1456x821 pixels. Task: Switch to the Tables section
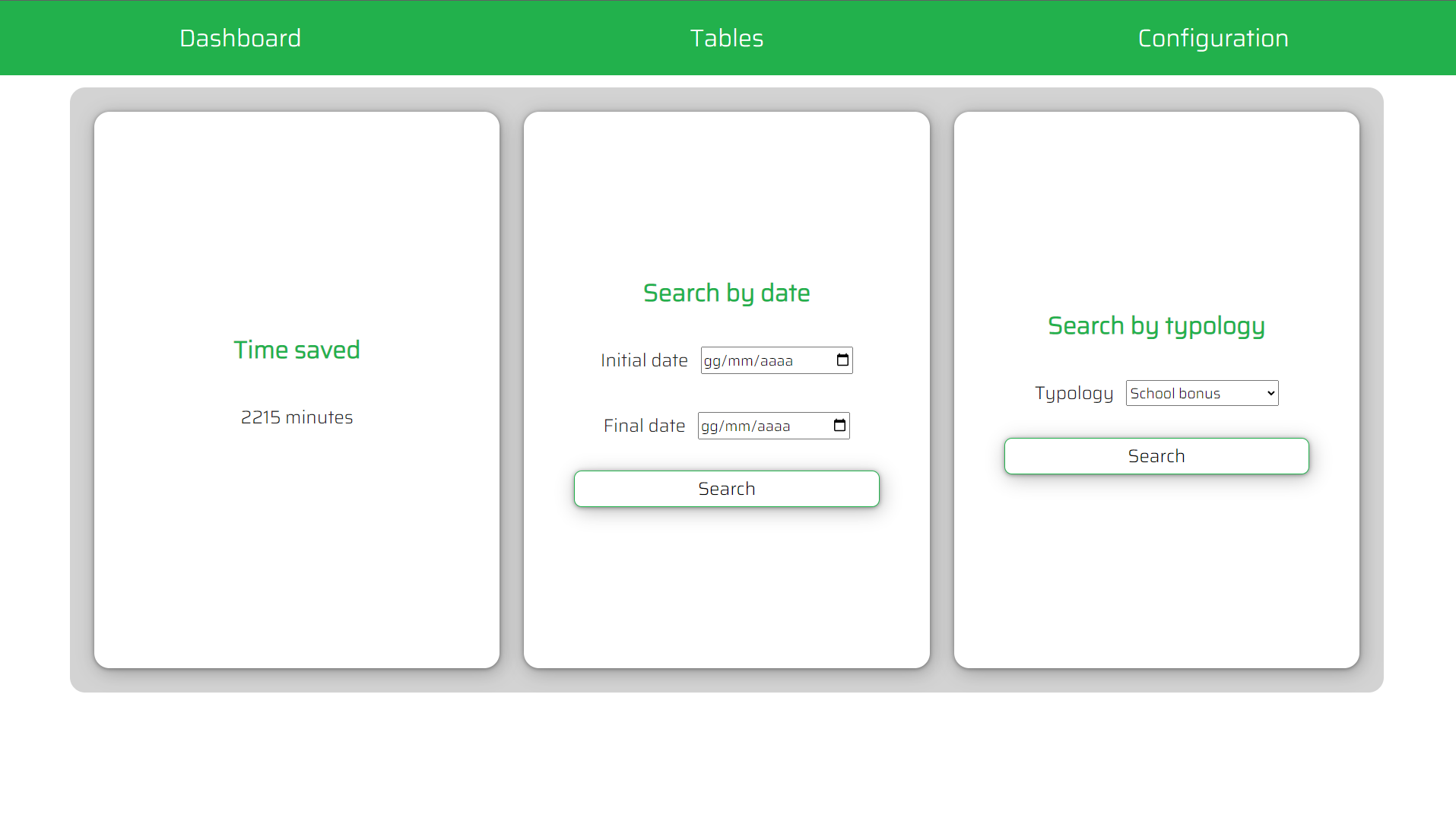tap(726, 37)
